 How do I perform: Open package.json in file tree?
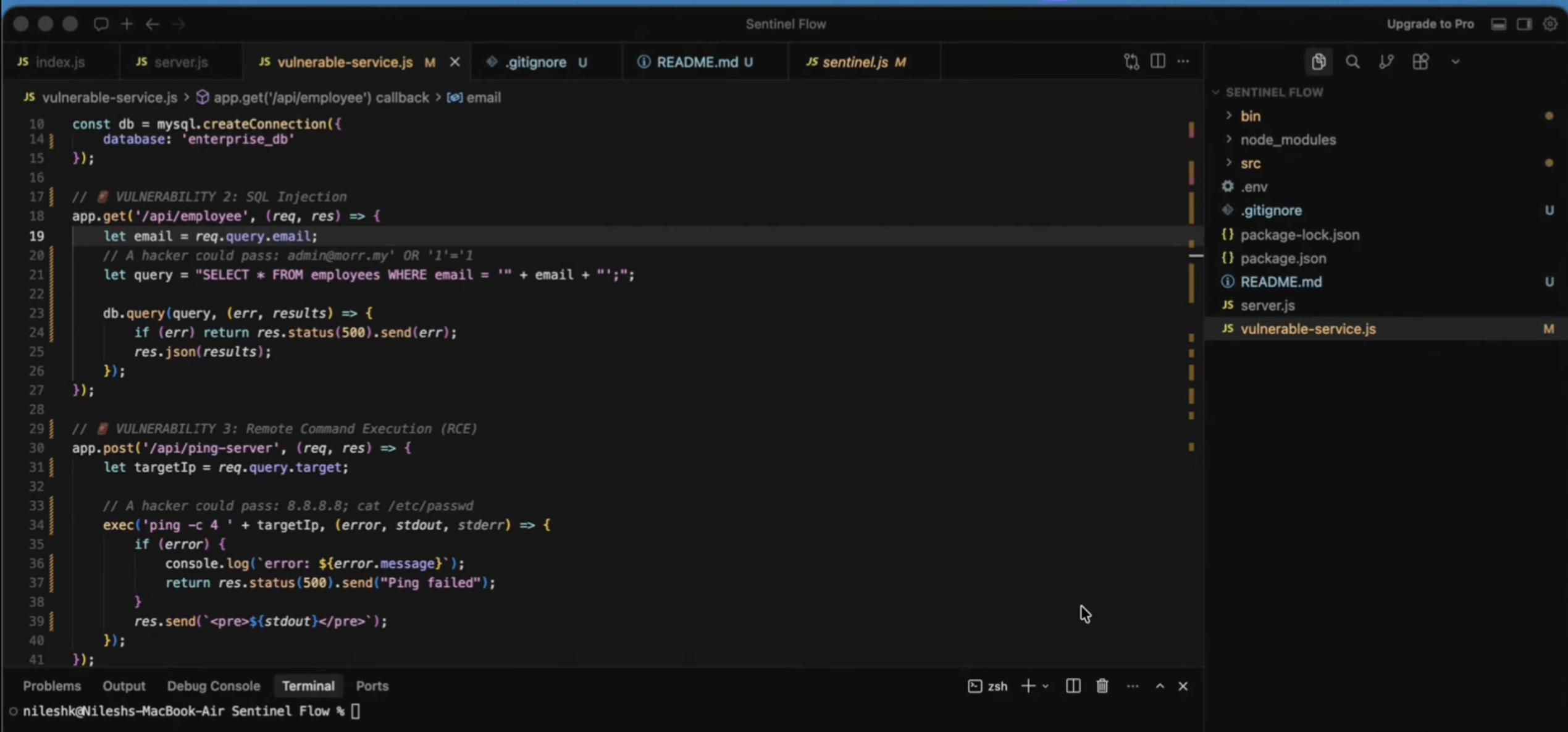1283,258
